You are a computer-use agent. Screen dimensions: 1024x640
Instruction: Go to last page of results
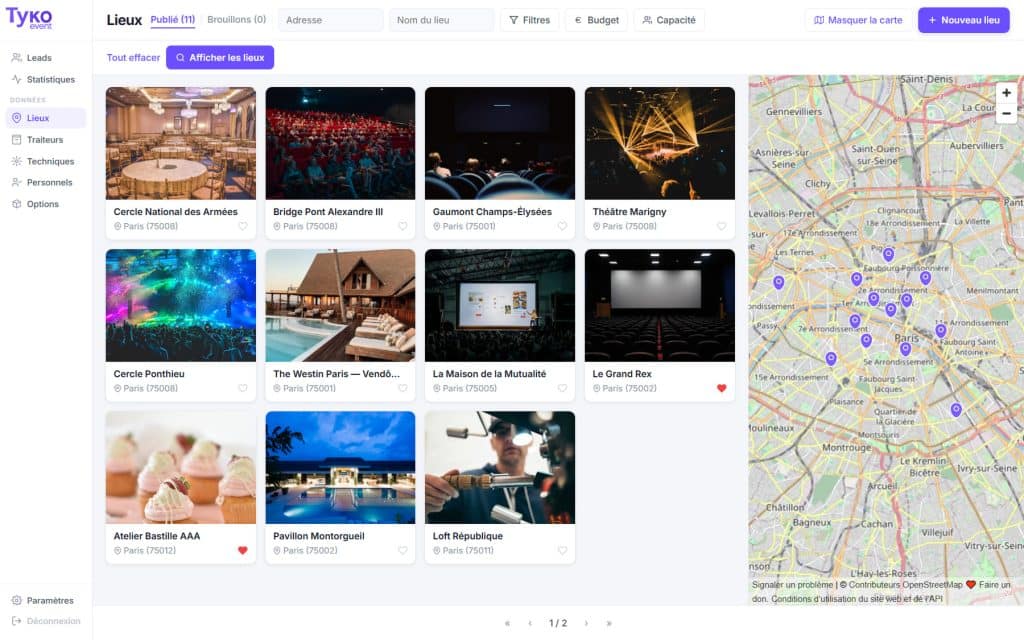coord(609,623)
